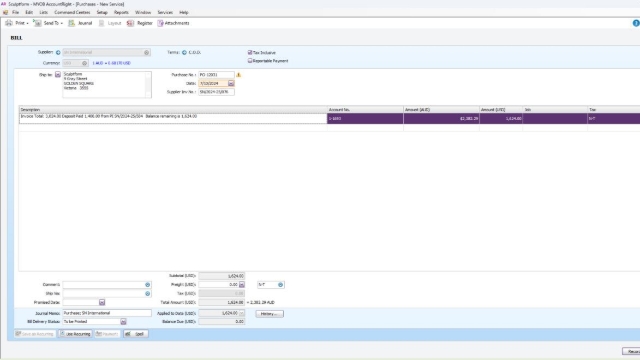The width and height of the screenshot is (640, 360).
Task: Click in the Freight amount field
Action: coord(219,284)
